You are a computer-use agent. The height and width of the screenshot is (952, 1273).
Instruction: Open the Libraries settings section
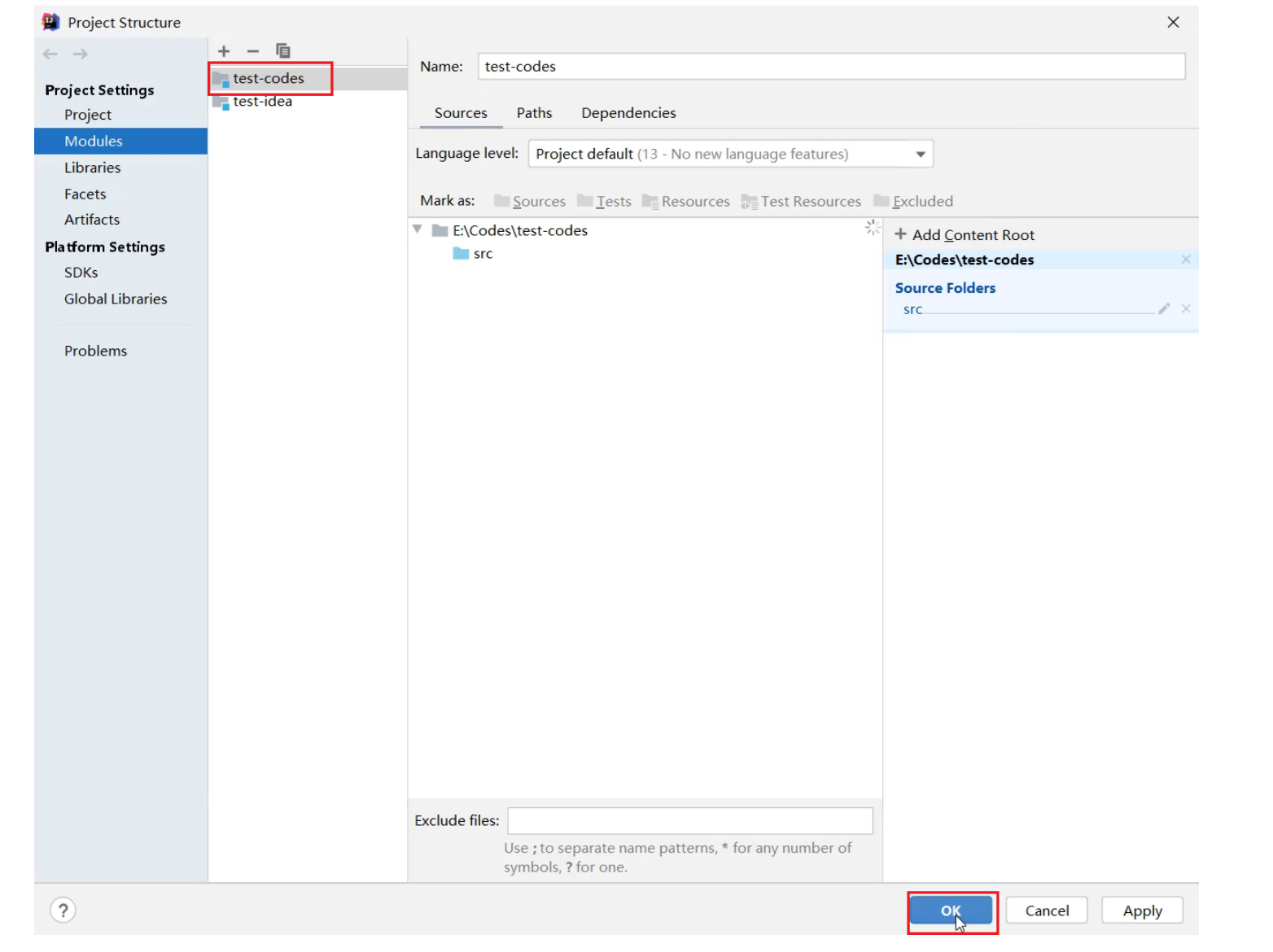click(93, 168)
